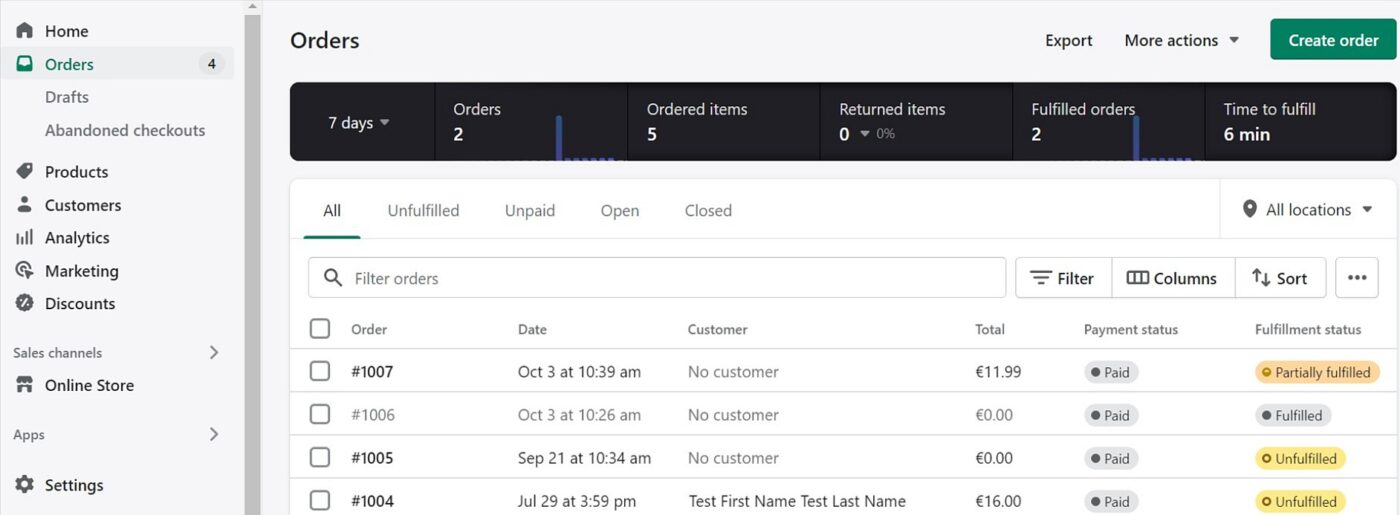The image size is (1400, 515).
Task: Click customer Test First Name Test Last Name
Action: point(797,501)
